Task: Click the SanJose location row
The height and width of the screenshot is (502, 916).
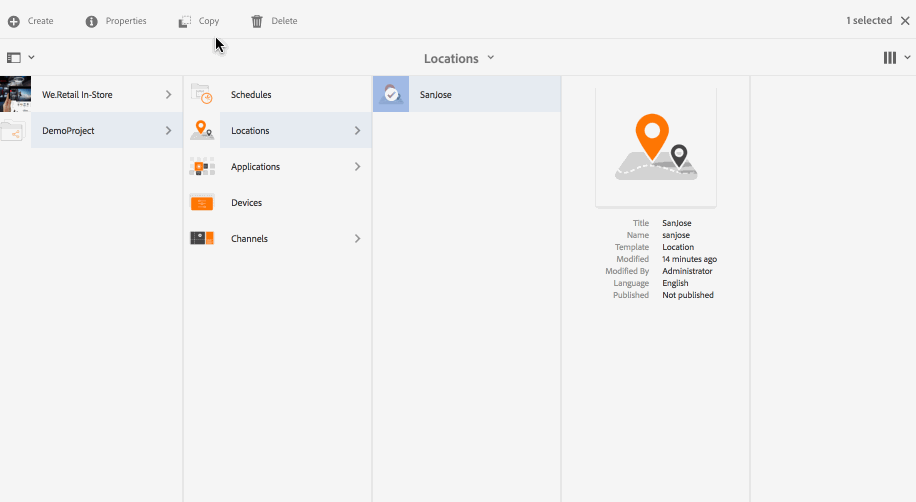Action: pyautogui.click(x=467, y=94)
